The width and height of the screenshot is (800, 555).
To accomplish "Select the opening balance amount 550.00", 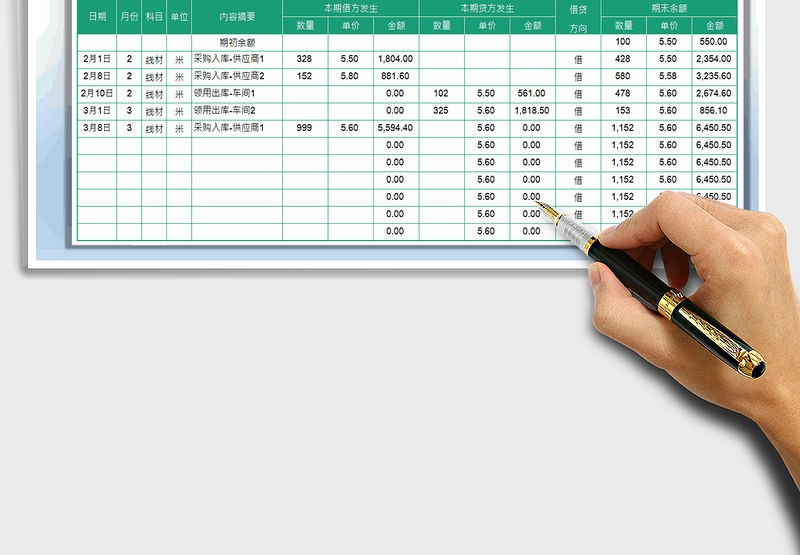I will point(714,42).
